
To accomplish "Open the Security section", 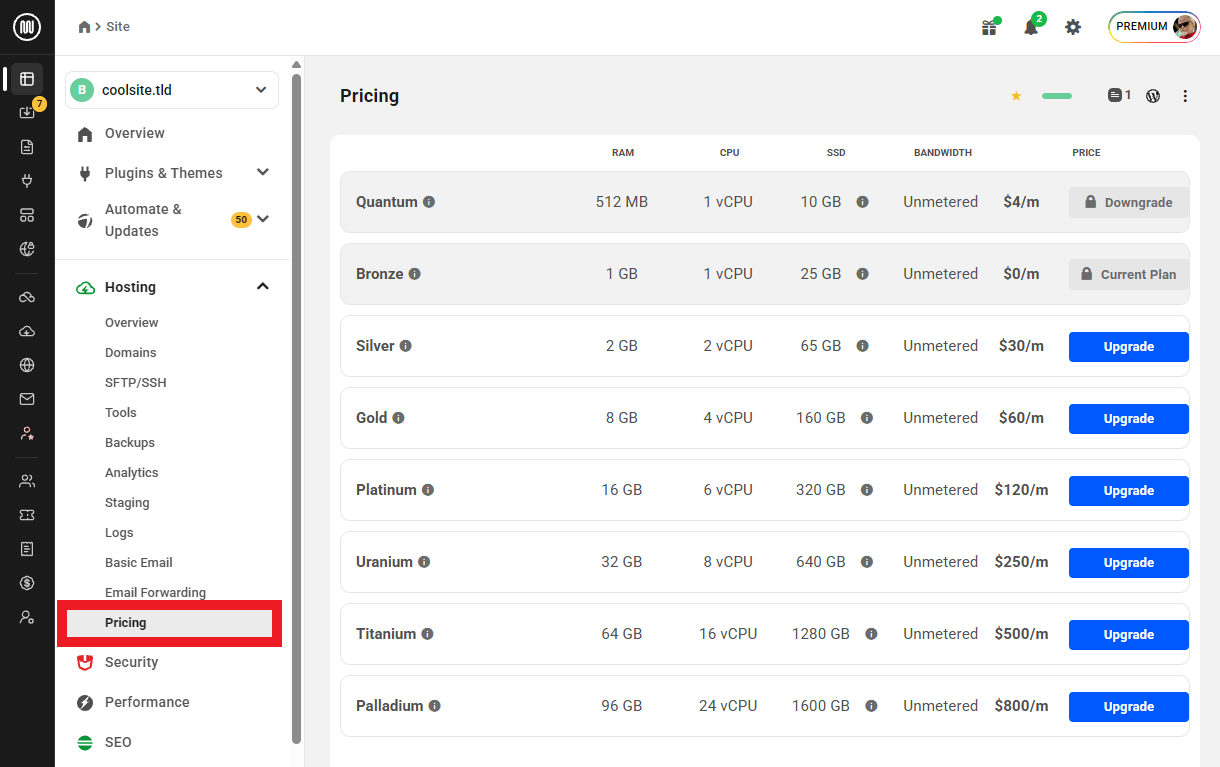I will tap(131, 662).
